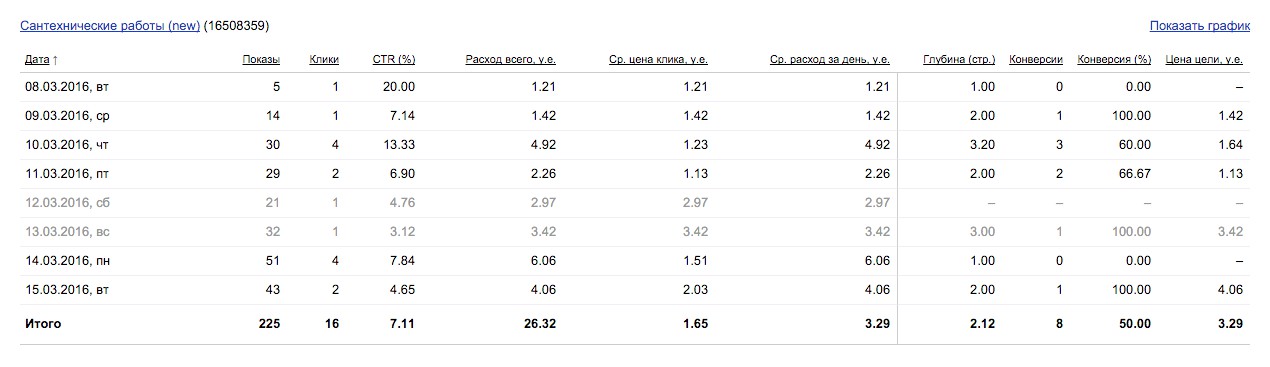Select the 08.03.2016, вт date row
Viewport: 1270px width, 367px height.
tap(635, 87)
